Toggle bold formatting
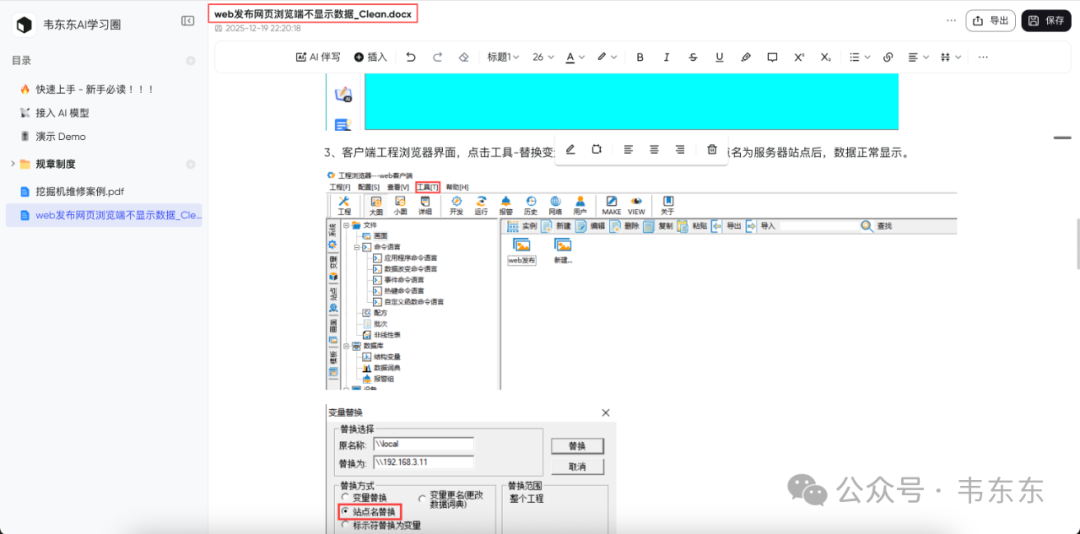 point(640,57)
